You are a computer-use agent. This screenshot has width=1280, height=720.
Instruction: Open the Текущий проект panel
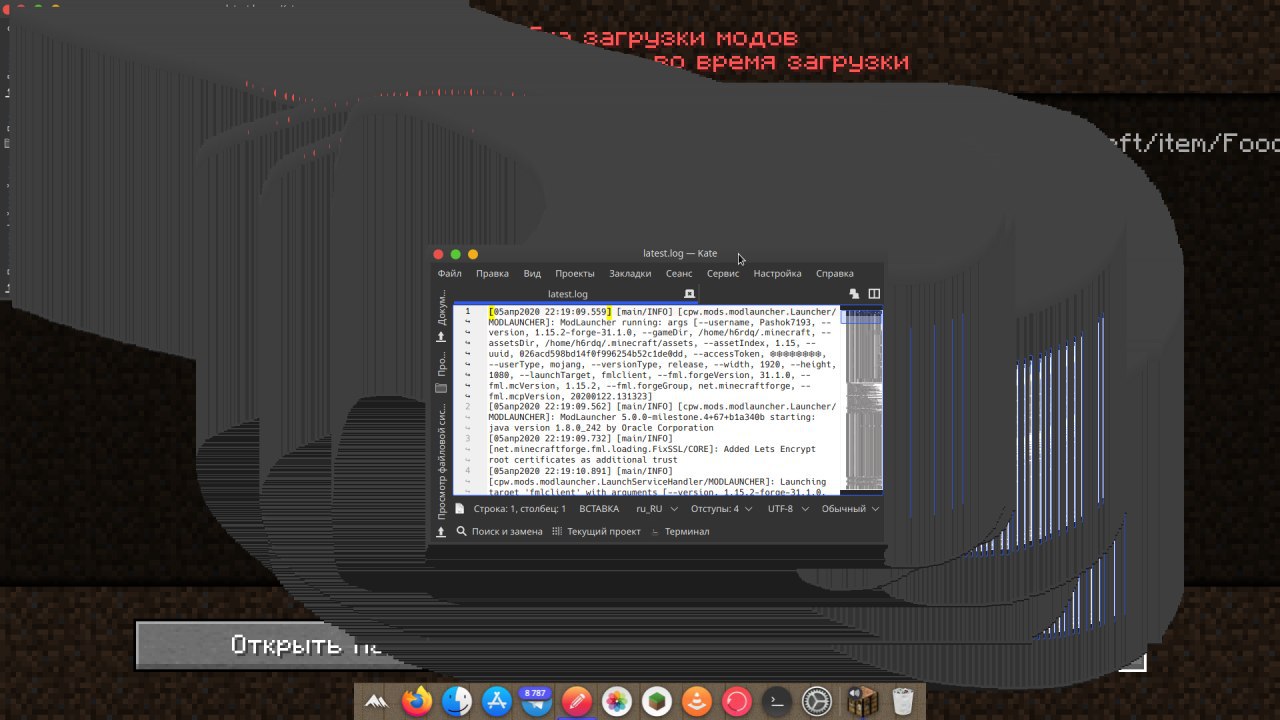point(596,531)
